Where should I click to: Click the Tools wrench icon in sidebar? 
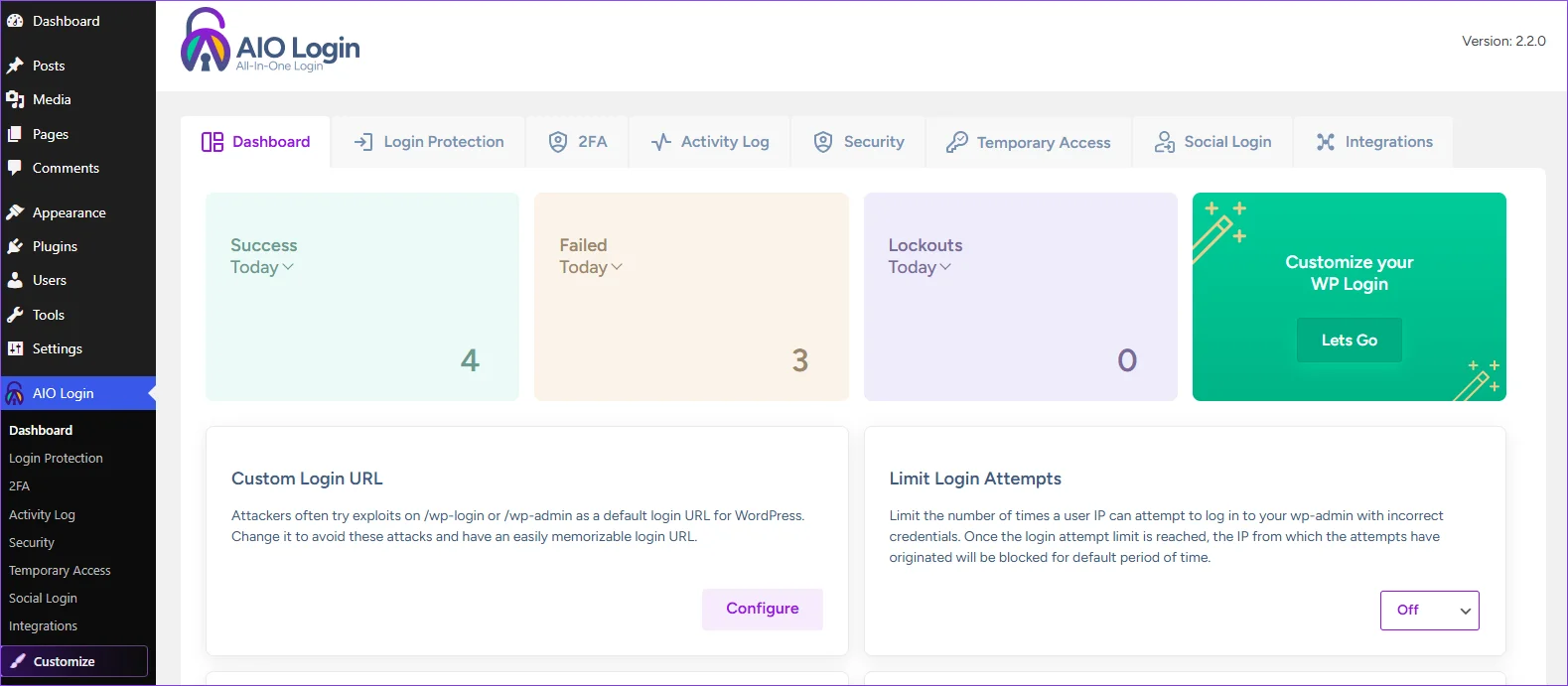(x=15, y=315)
